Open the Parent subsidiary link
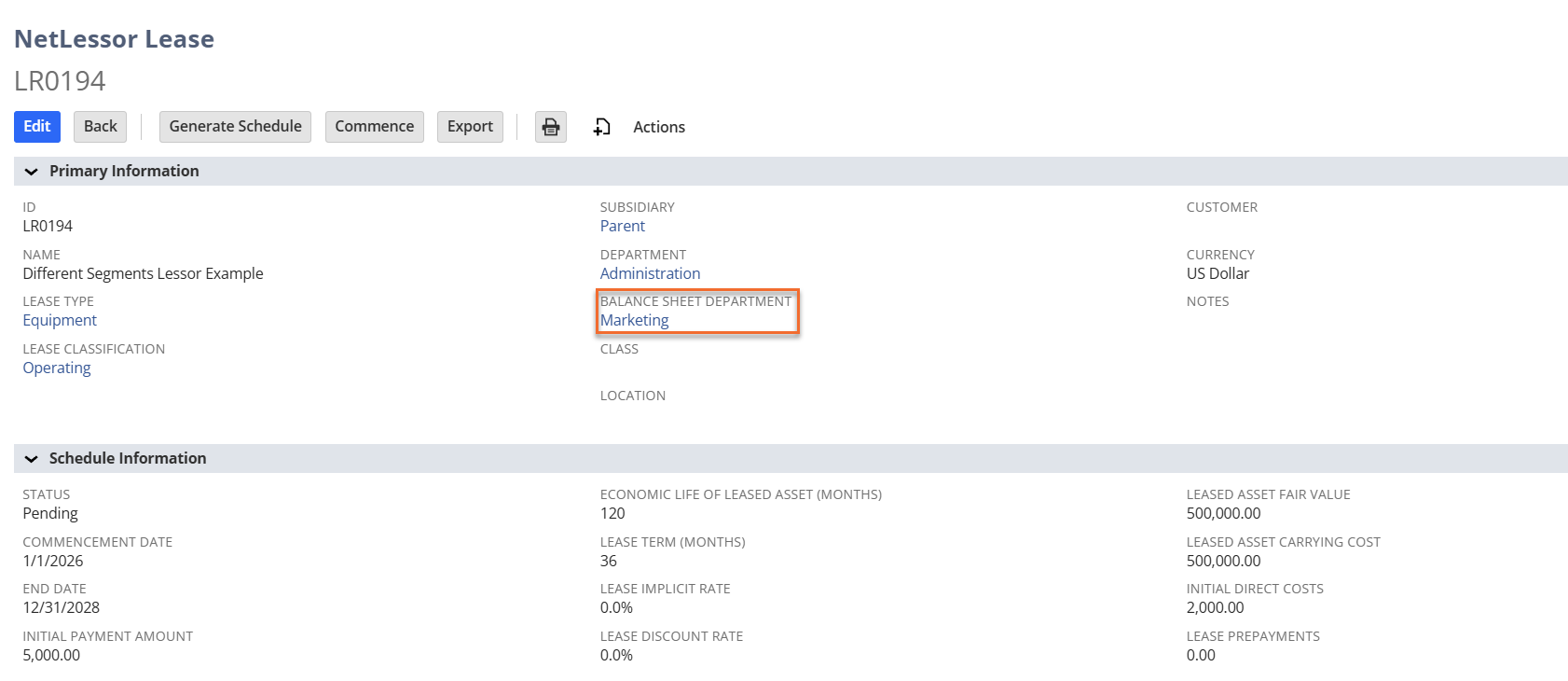Image resolution: width=1568 pixels, height=681 pixels. click(622, 227)
